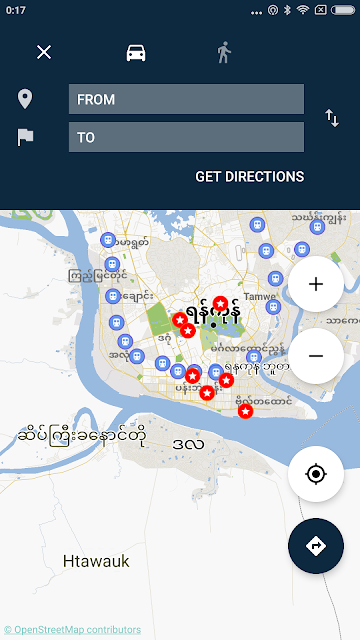
Task: Tap the location pin icon beside FROM
Action: click(x=25, y=99)
